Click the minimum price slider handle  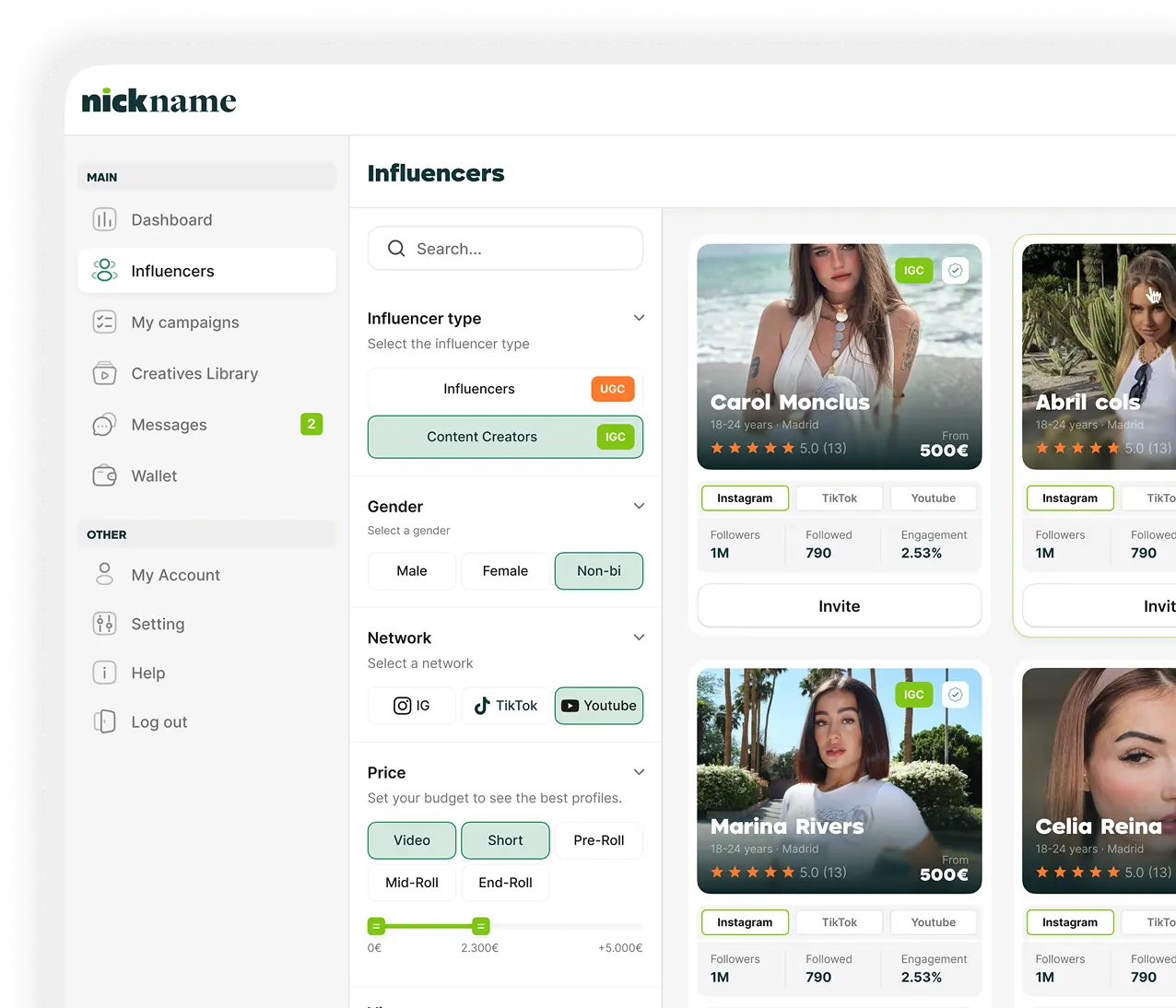(376, 926)
